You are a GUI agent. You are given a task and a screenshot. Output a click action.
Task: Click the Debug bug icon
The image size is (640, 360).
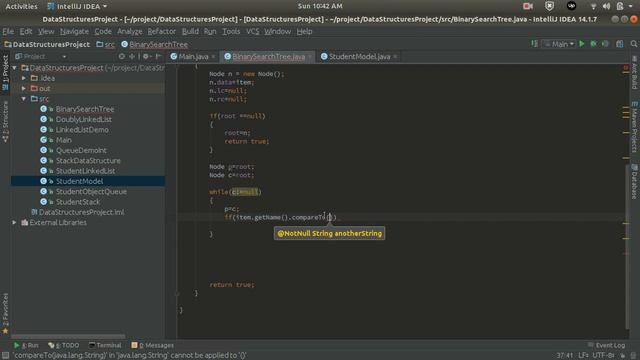click(x=593, y=44)
